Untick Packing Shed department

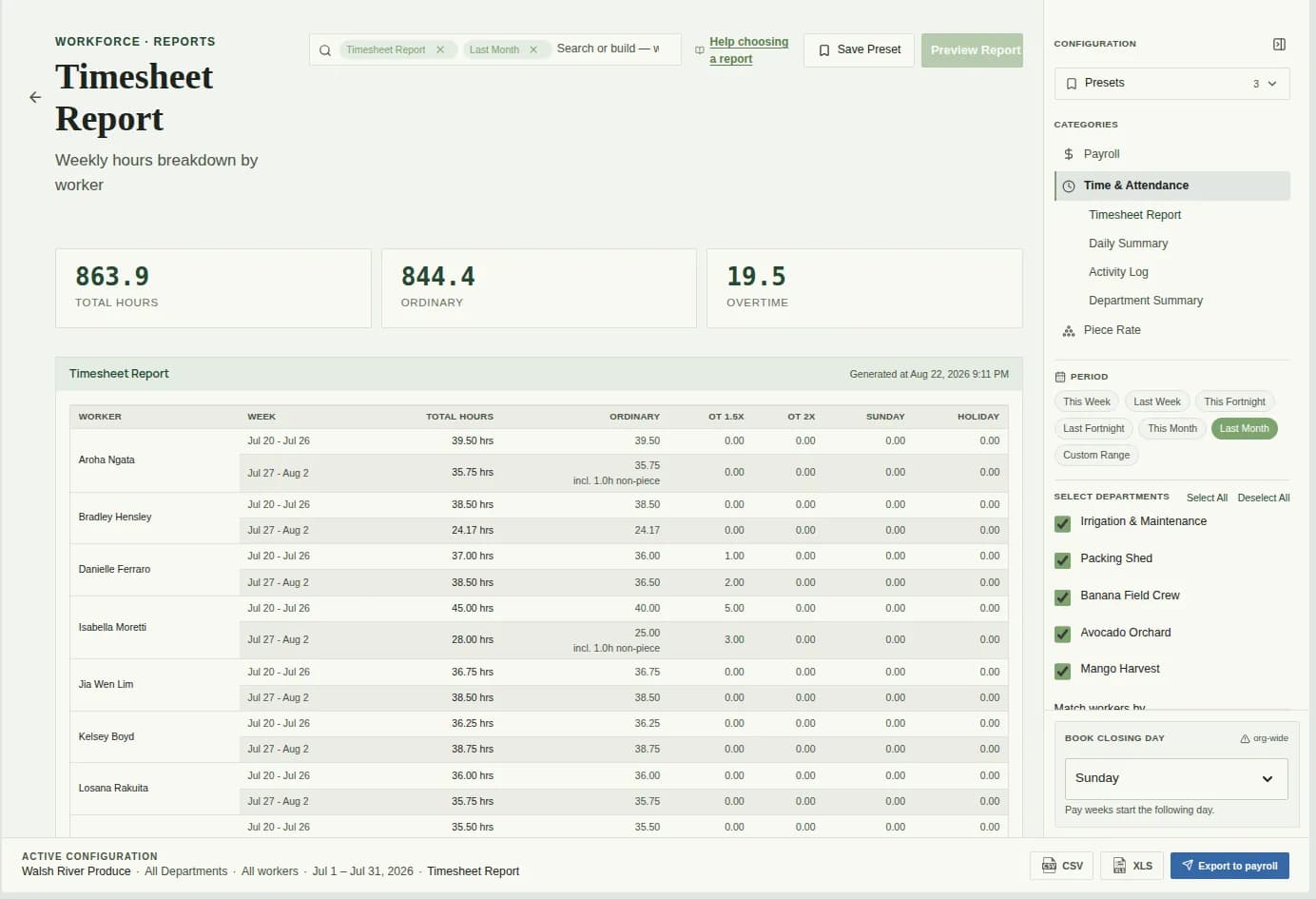(x=1063, y=561)
